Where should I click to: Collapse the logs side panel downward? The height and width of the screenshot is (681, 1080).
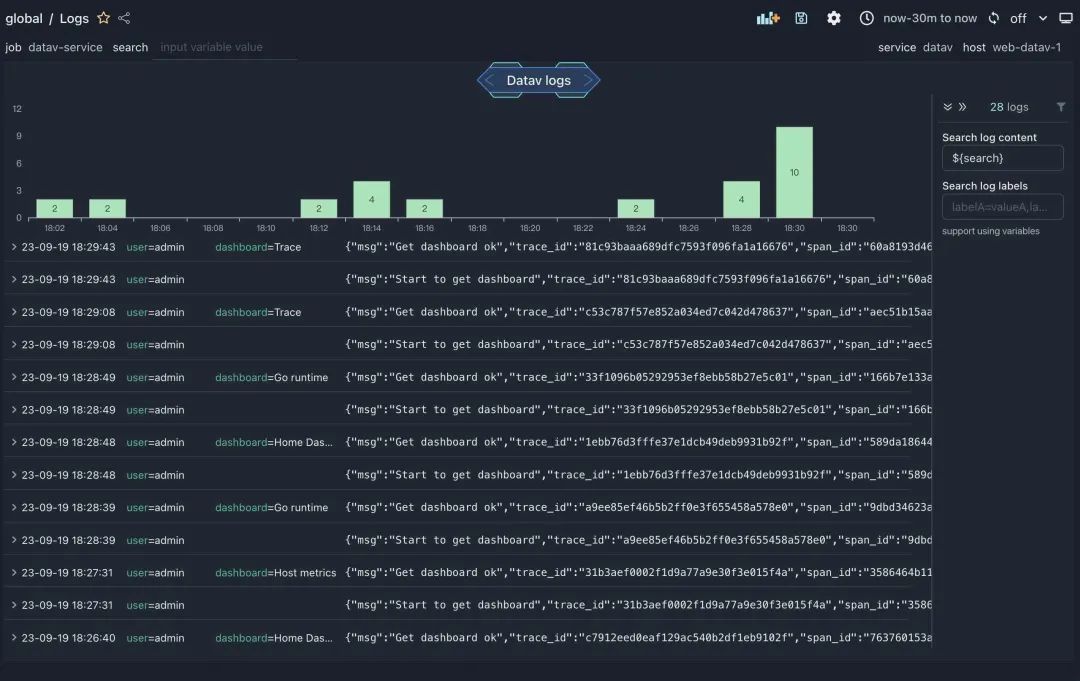point(948,107)
